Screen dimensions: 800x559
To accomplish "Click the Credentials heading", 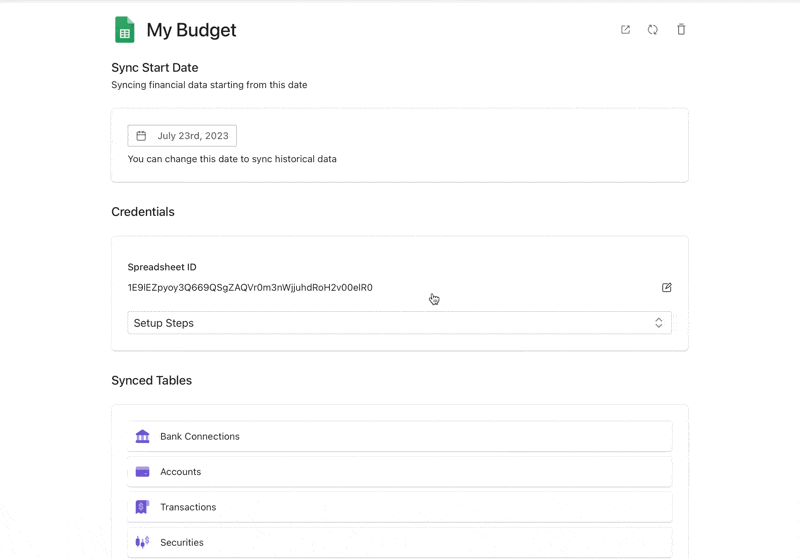I will (143, 212).
